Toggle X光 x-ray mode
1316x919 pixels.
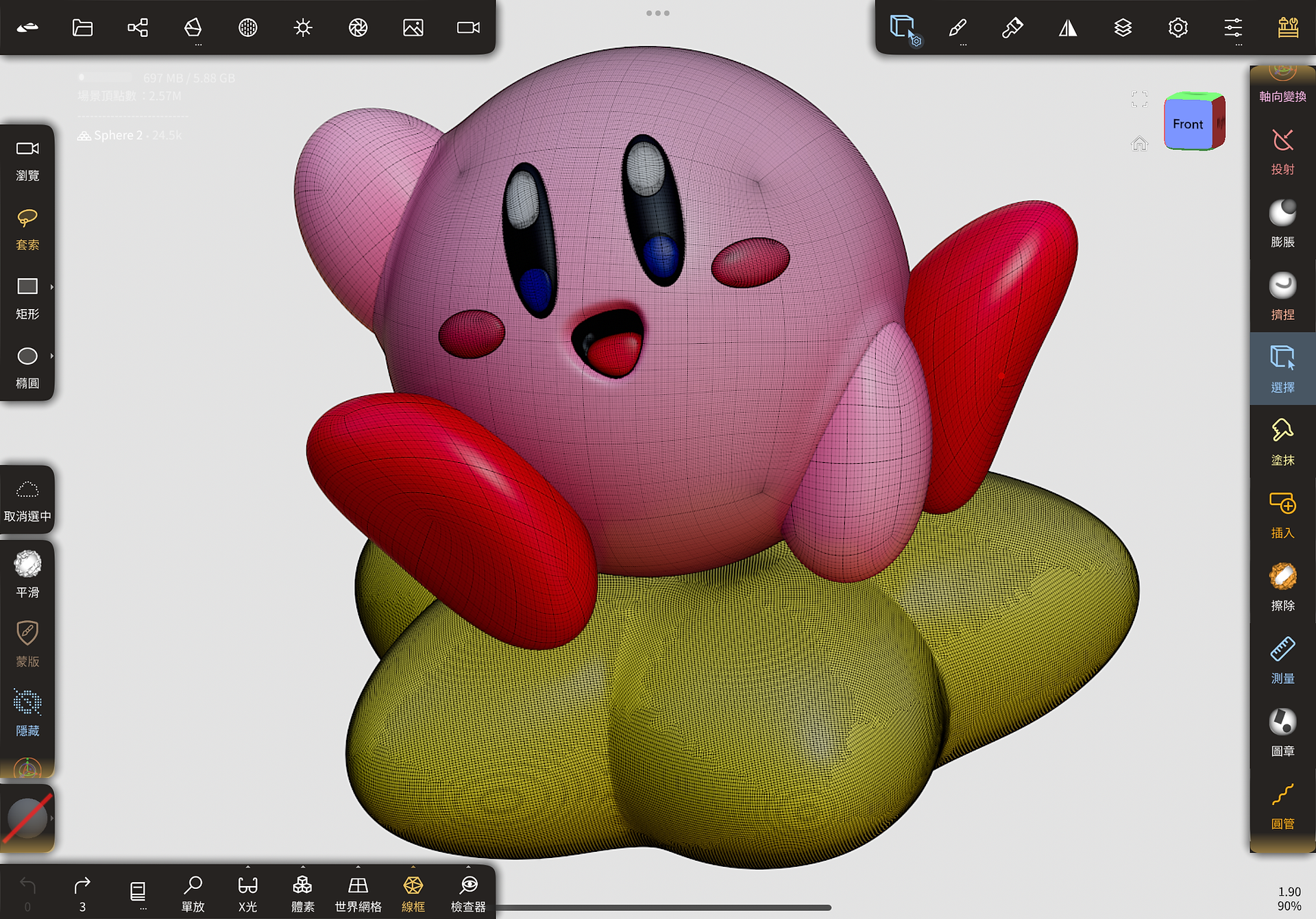(x=247, y=893)
